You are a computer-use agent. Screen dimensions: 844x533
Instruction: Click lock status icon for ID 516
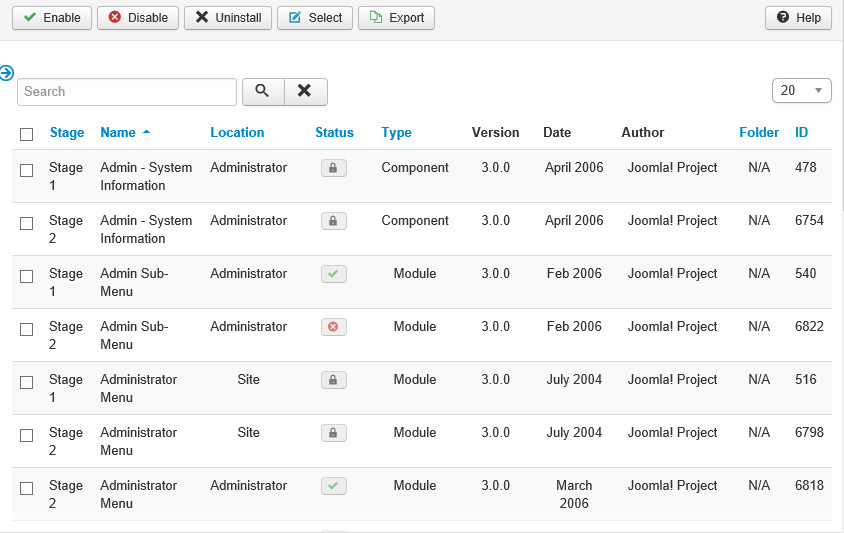point(333,380)
